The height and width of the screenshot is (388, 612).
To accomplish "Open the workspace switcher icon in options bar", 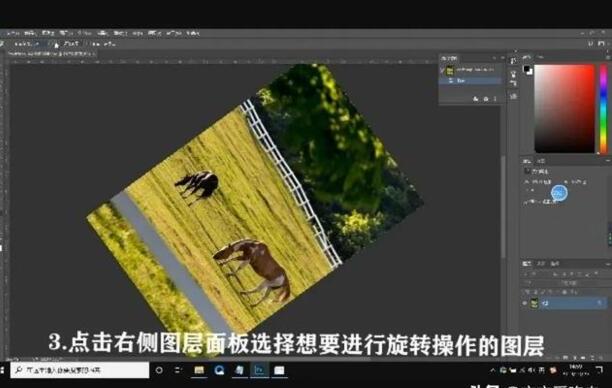I will pyautogui.click(x=601, y=44).
